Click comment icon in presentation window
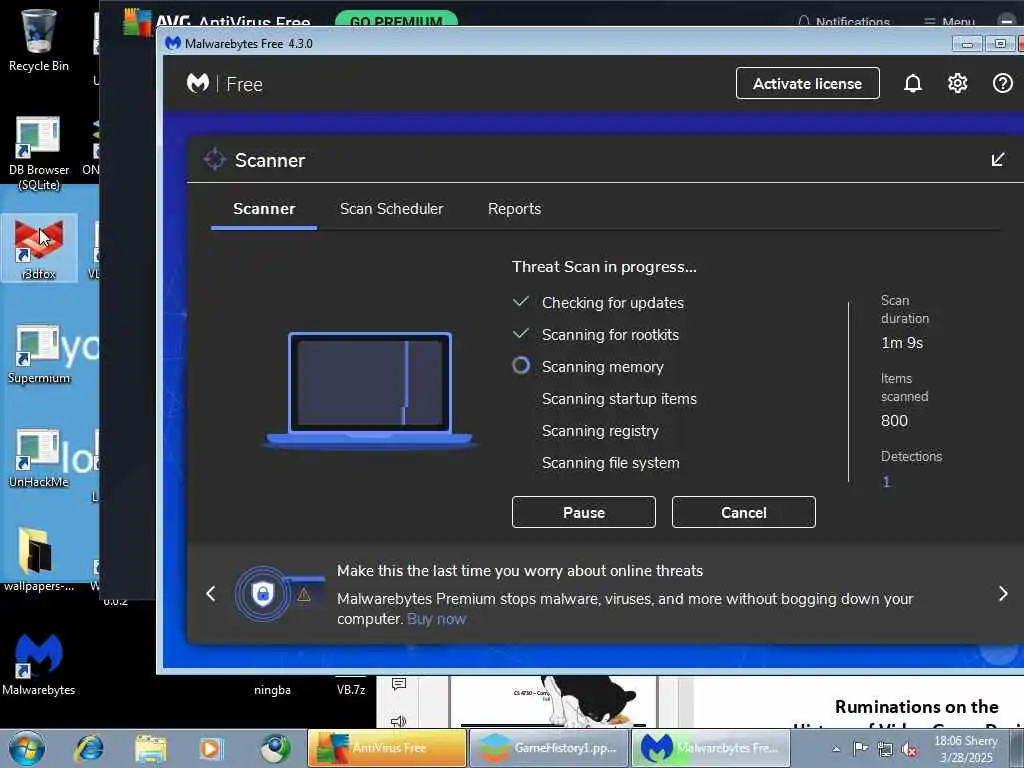Viewport: 1024px width, 768px height. pos(399,684)
